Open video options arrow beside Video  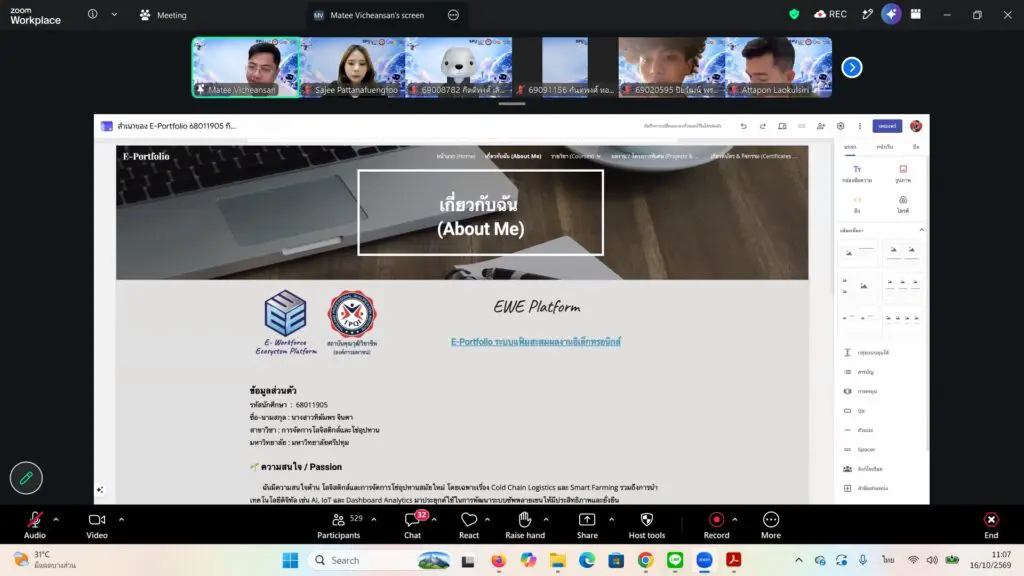[x=121, y=520]
